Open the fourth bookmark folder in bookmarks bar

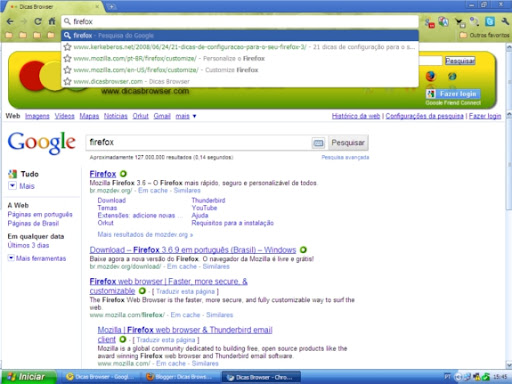pyautogui.click(x=51, y=35)
